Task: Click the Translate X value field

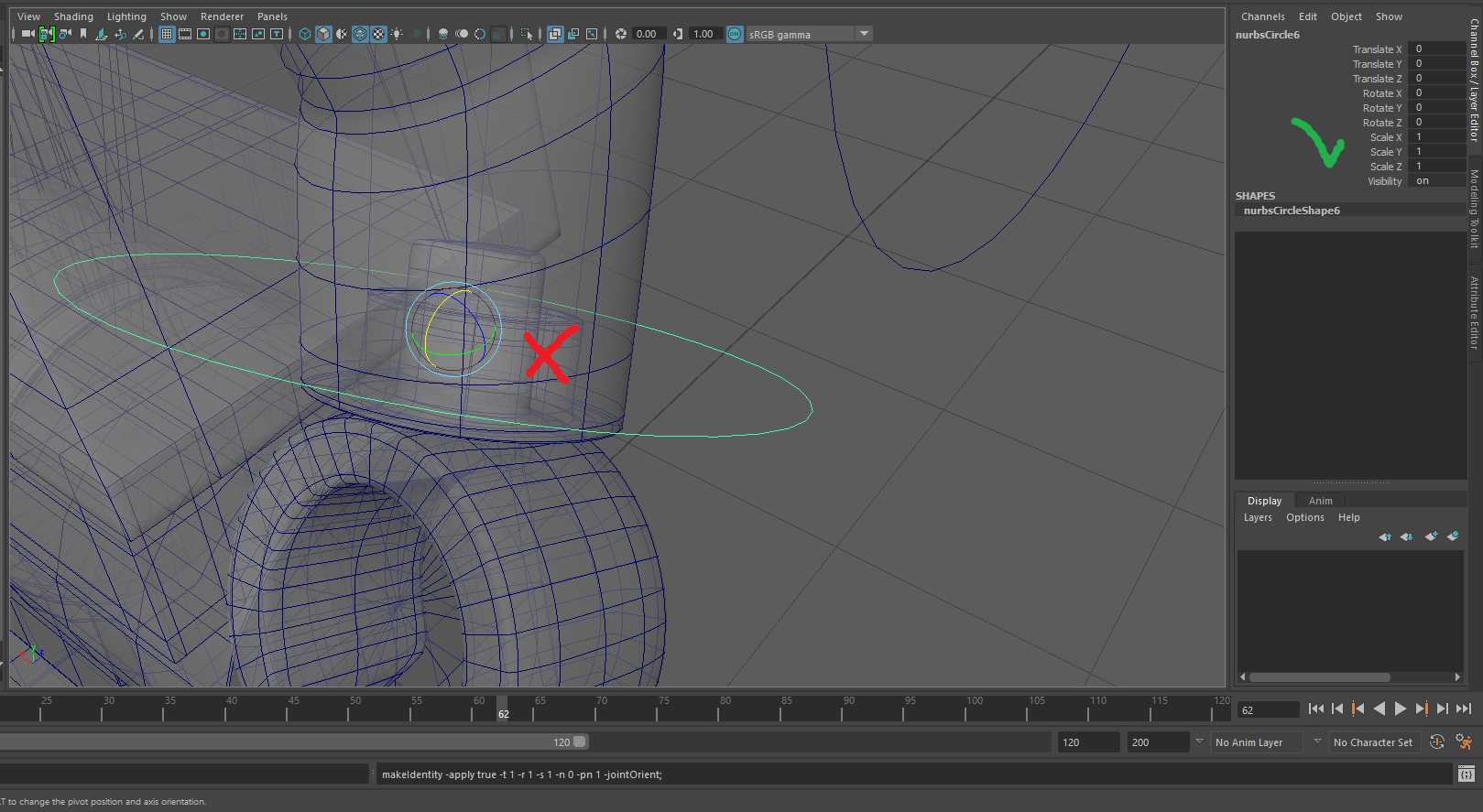Action: (1435, 49)
